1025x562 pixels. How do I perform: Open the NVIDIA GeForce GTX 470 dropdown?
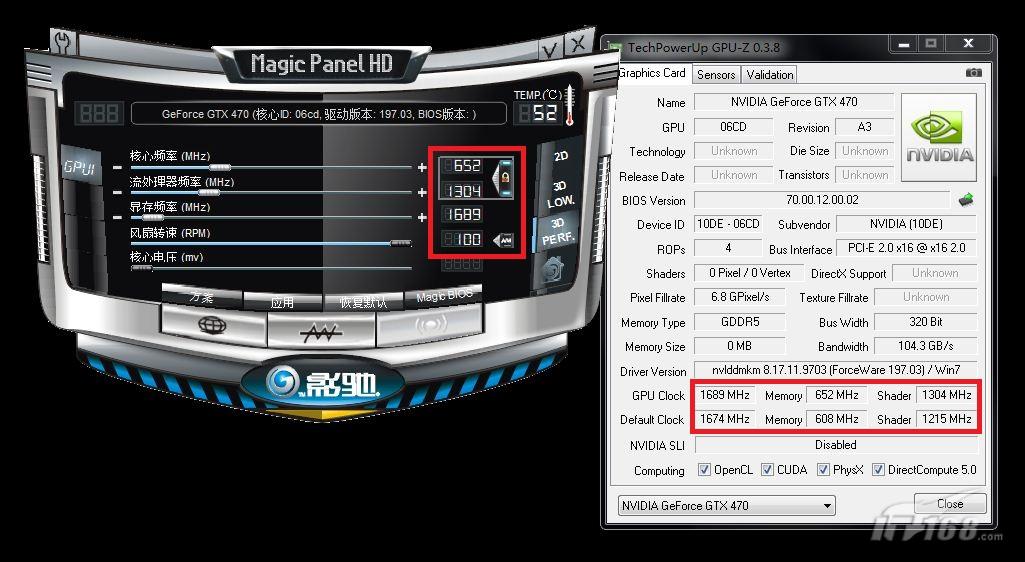click(726, 506)
